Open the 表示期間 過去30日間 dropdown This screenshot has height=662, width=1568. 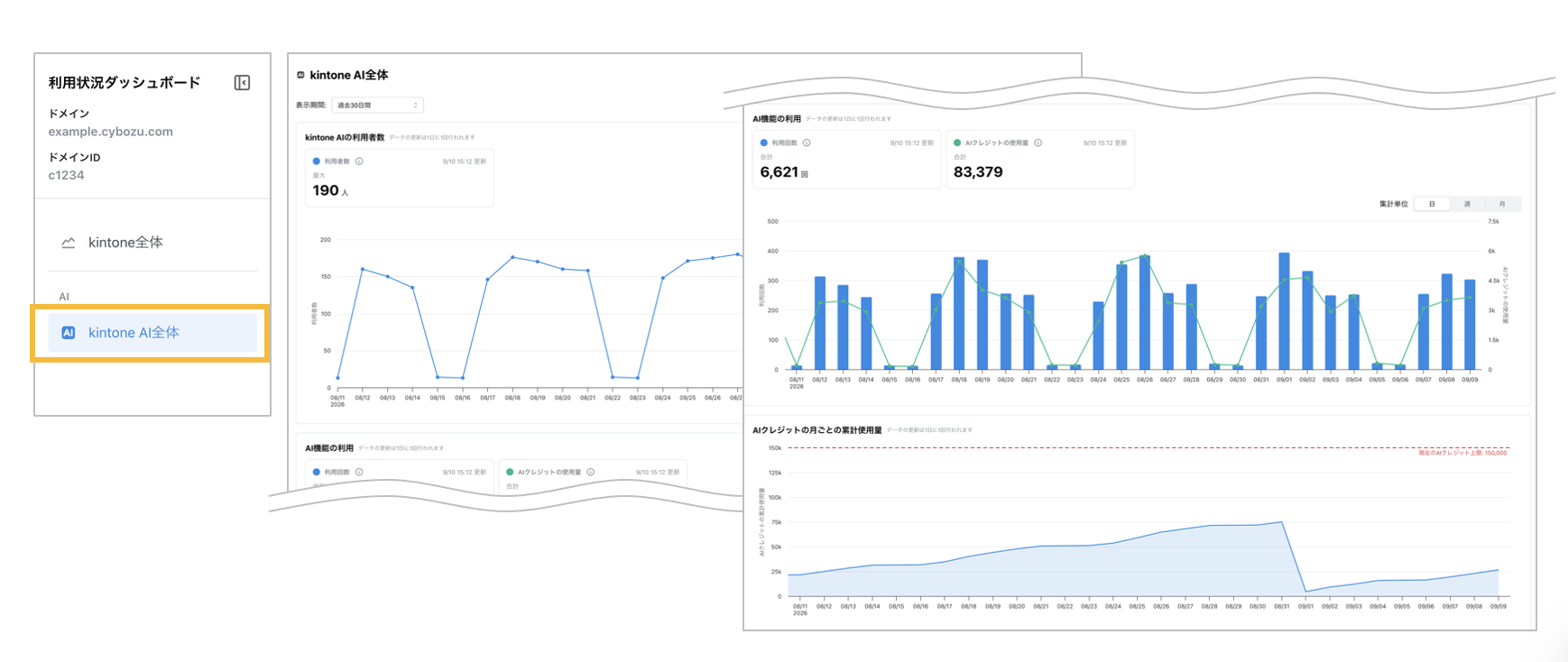pyautogui.click(x=377, y=106)
